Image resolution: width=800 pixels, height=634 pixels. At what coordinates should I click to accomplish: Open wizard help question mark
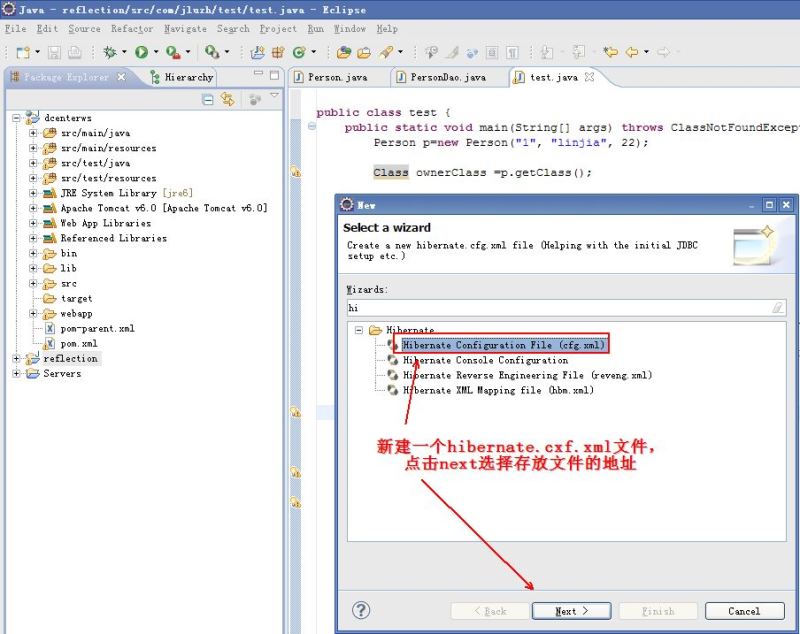coord(361,610)
